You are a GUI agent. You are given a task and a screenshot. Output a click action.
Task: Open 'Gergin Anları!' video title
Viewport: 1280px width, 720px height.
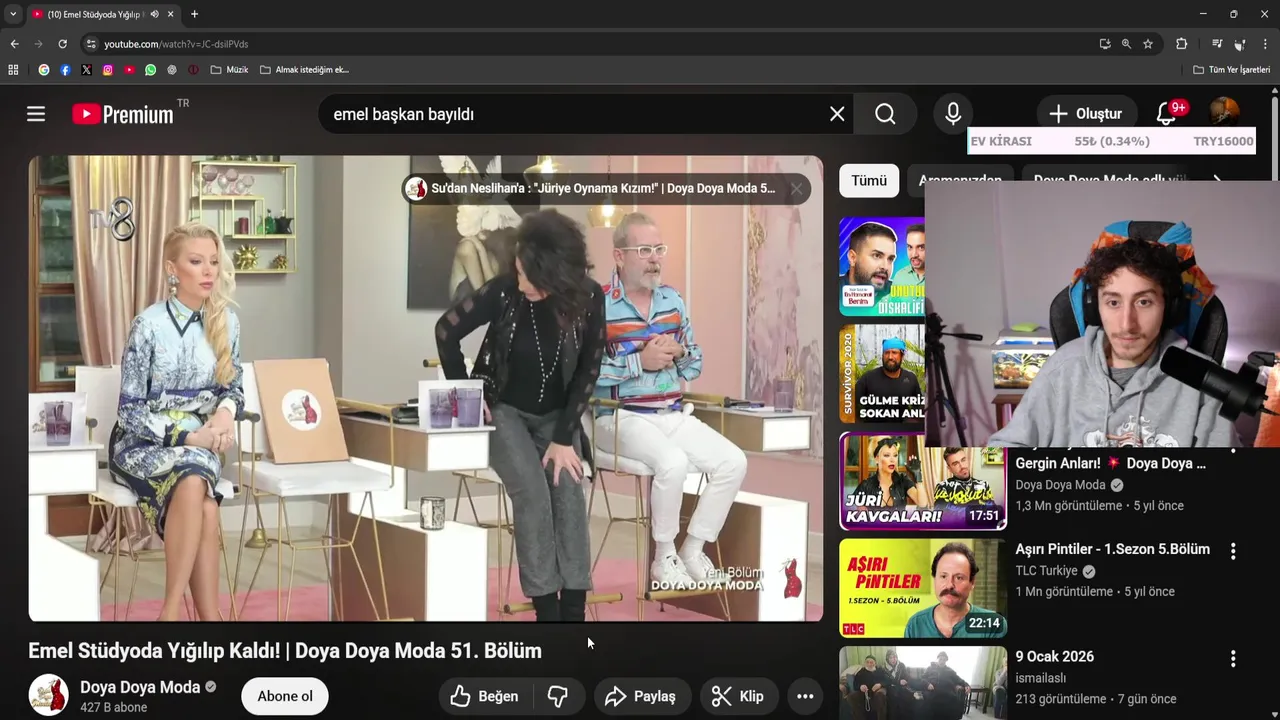(1110, 463)
